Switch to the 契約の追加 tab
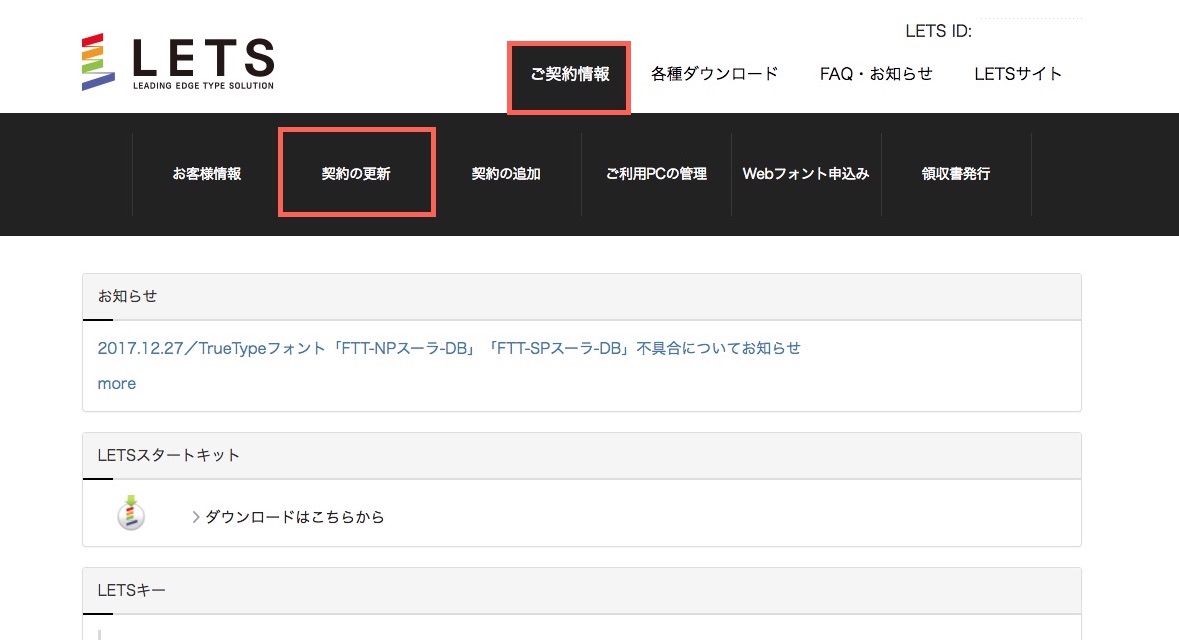 506,173
